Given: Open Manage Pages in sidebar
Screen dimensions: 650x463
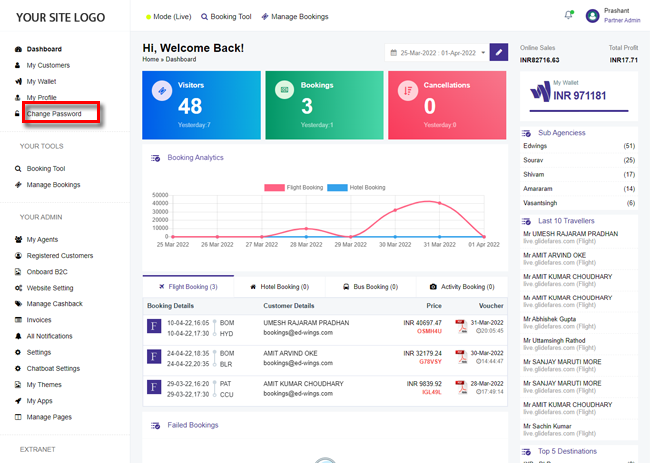Looking at the screenshot, I should [x=49, y=417].
